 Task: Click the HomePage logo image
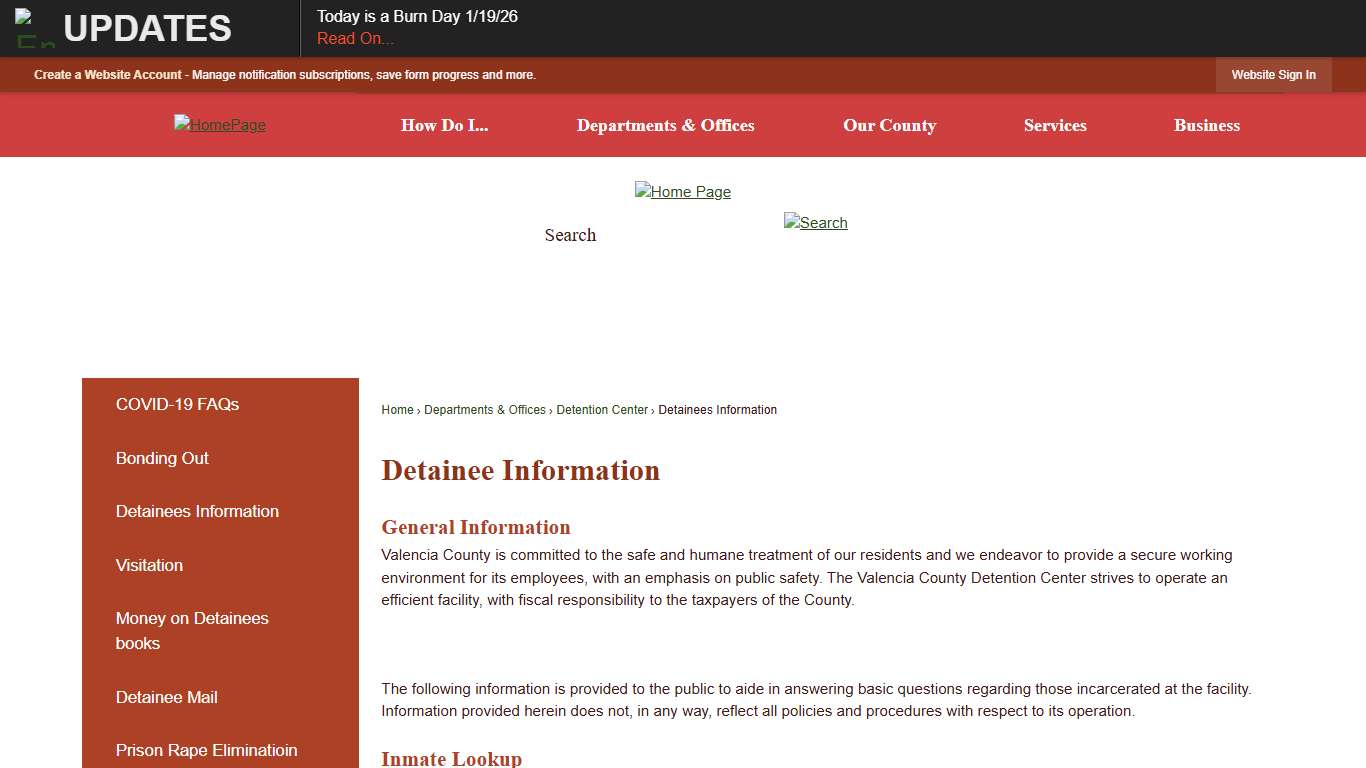pyautogui.click(x=219, y=125)
